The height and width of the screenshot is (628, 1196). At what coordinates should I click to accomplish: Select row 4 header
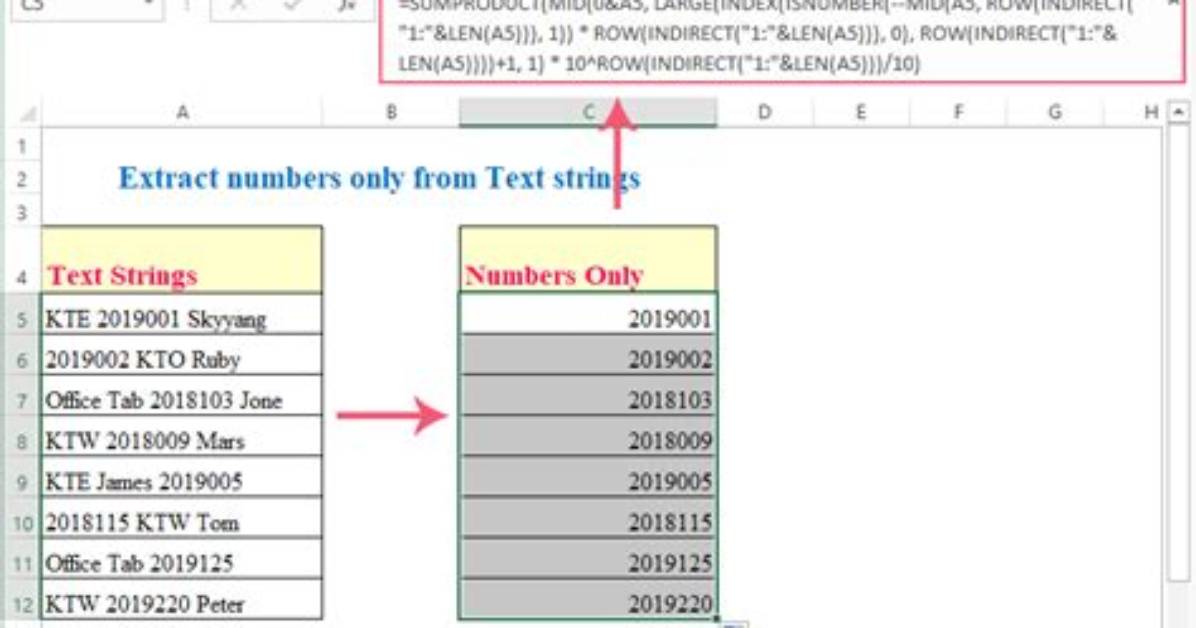21,260
